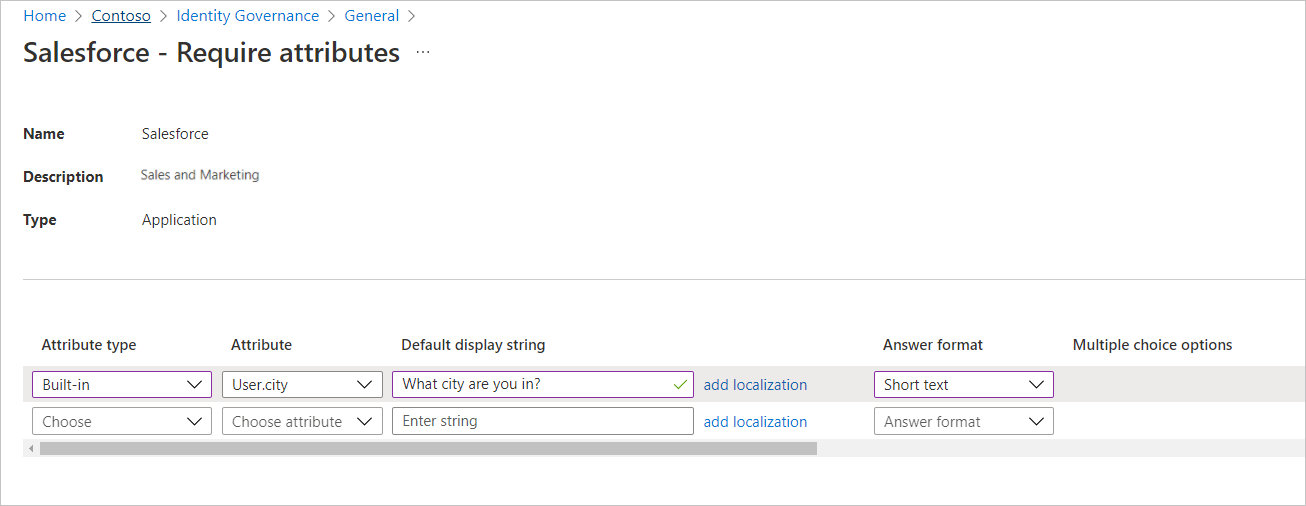Expand the Choose attribute dropdown
The height and width of the screenshot is (506, 1306).
tap(302, 422)
